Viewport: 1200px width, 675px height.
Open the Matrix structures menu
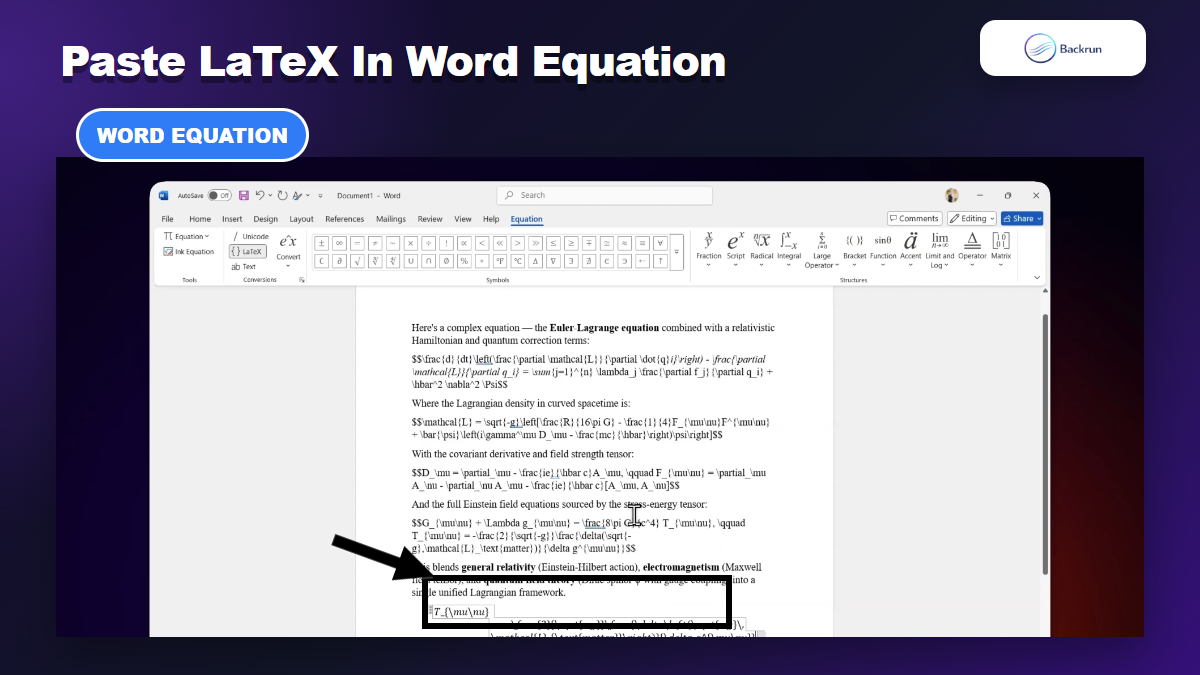click(1001, 250)
